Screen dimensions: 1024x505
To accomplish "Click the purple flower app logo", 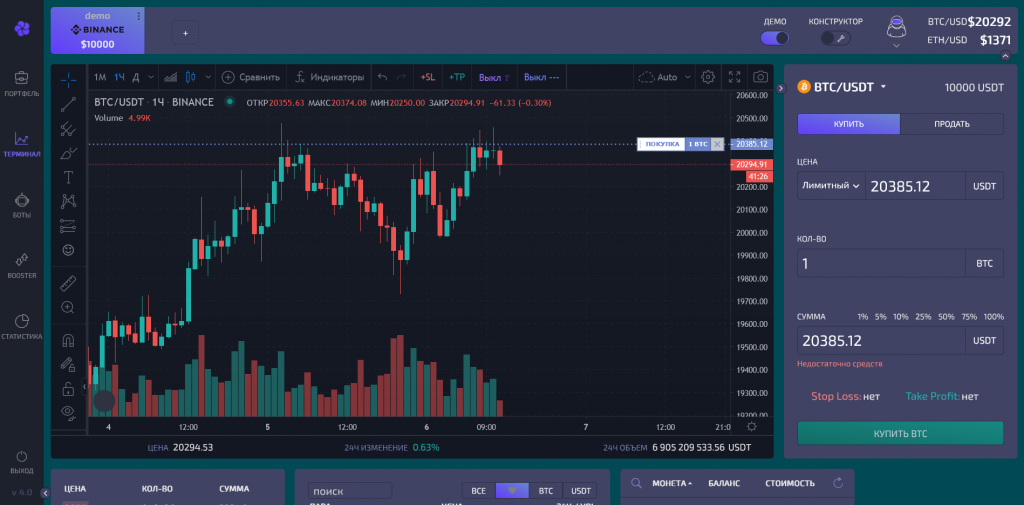I will coord(22,28).
